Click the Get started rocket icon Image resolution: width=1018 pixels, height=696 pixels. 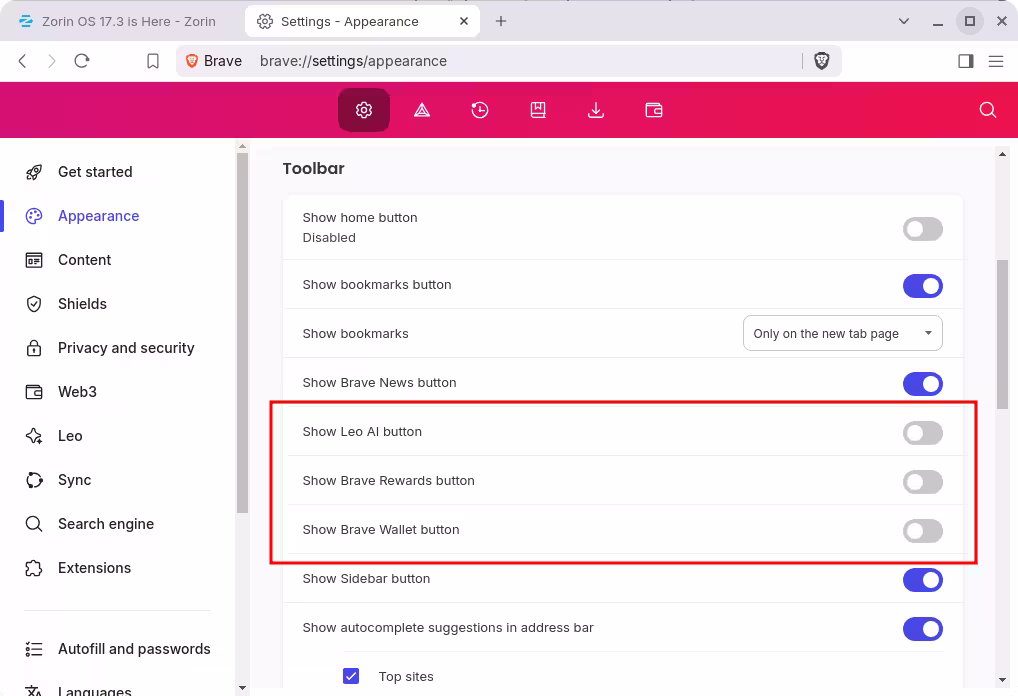(34, 172)
